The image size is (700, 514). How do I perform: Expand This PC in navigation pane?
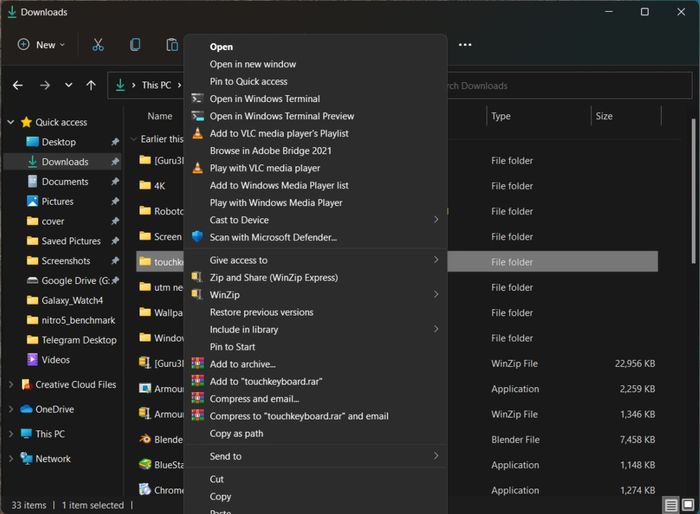(11, 434)
